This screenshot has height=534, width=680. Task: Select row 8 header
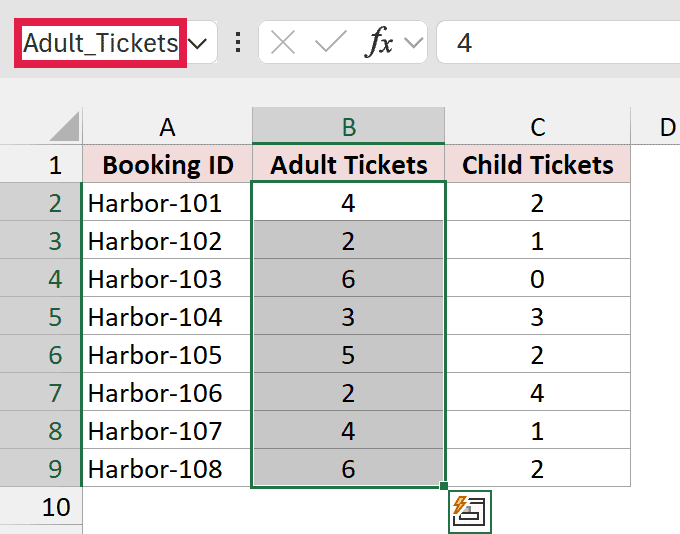coord(41,430)
